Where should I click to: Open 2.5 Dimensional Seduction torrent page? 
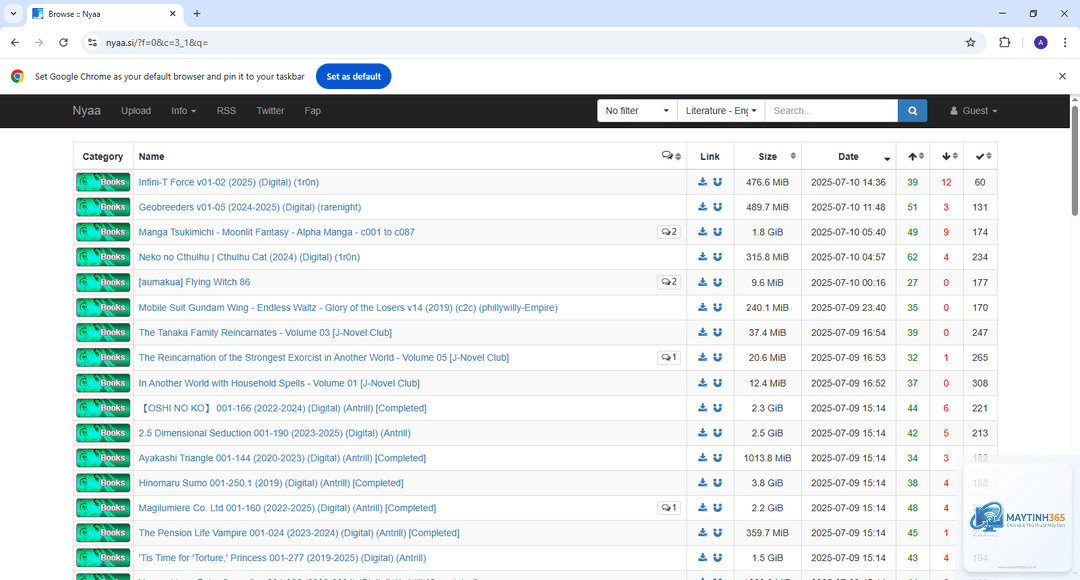coord(274,433)
